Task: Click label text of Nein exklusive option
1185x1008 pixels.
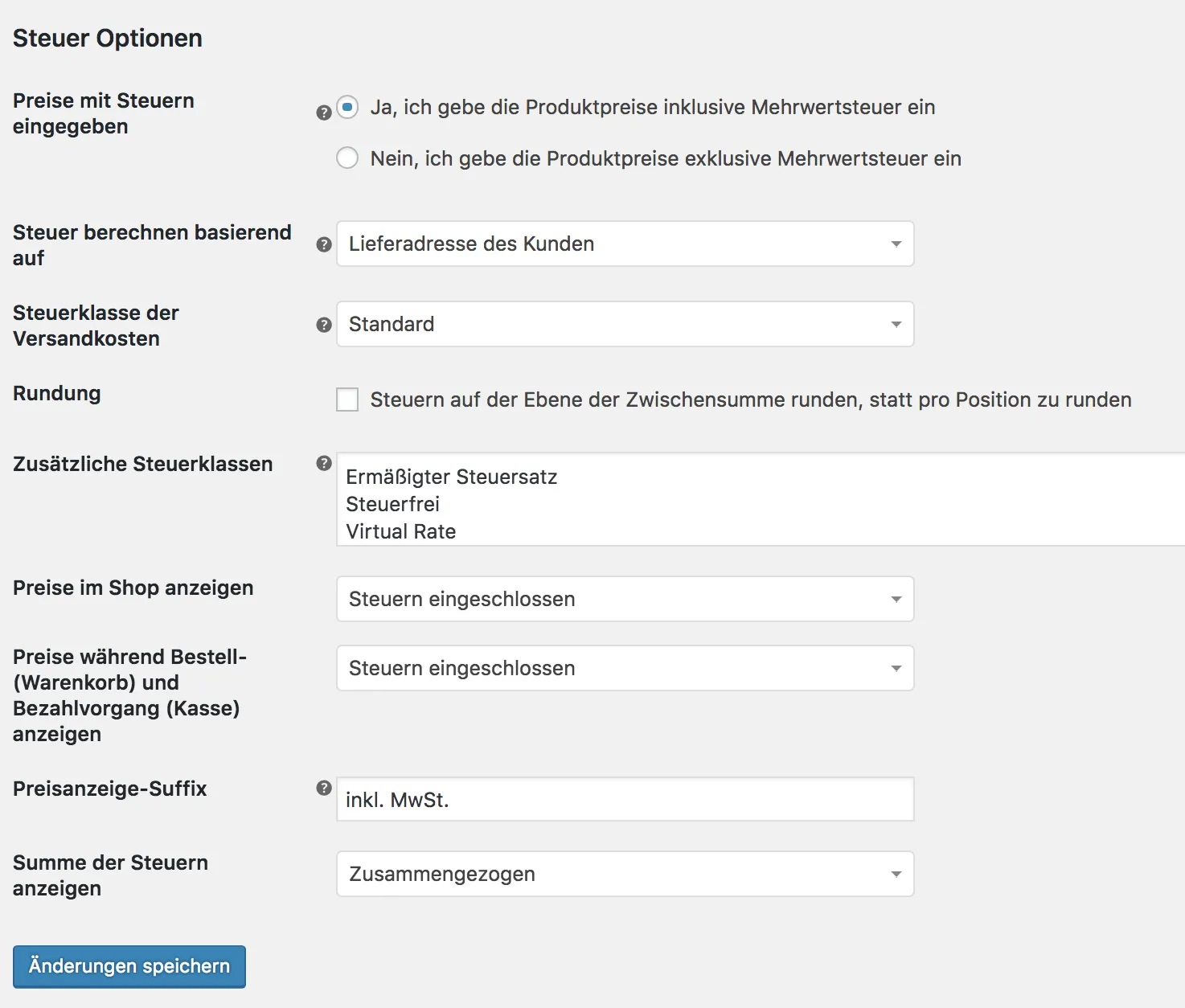Action: [x=666, y=158]
